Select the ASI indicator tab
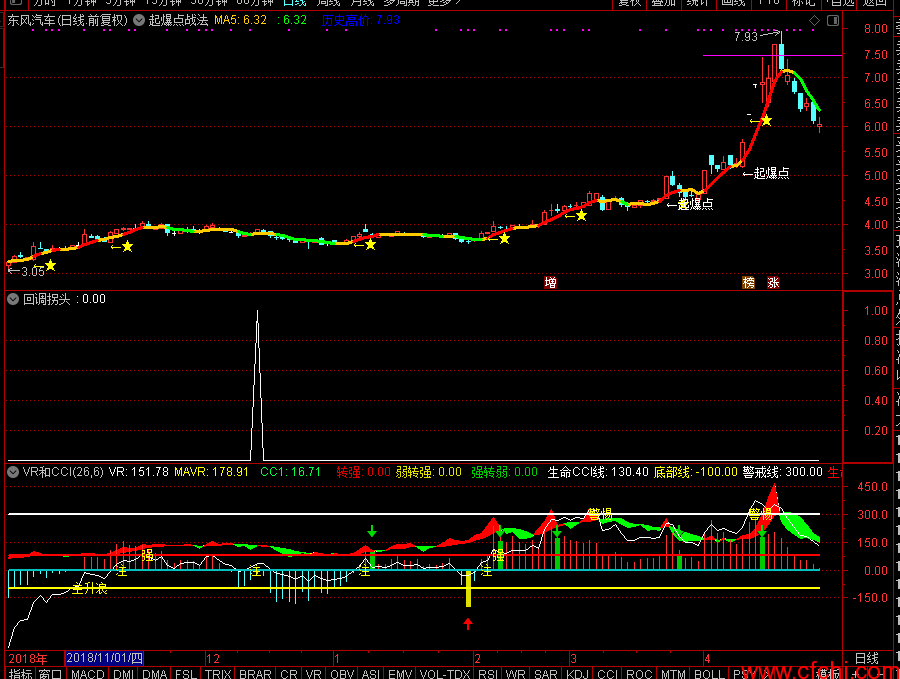The width and height of the screenshot is (900, 679). point(371,673)
